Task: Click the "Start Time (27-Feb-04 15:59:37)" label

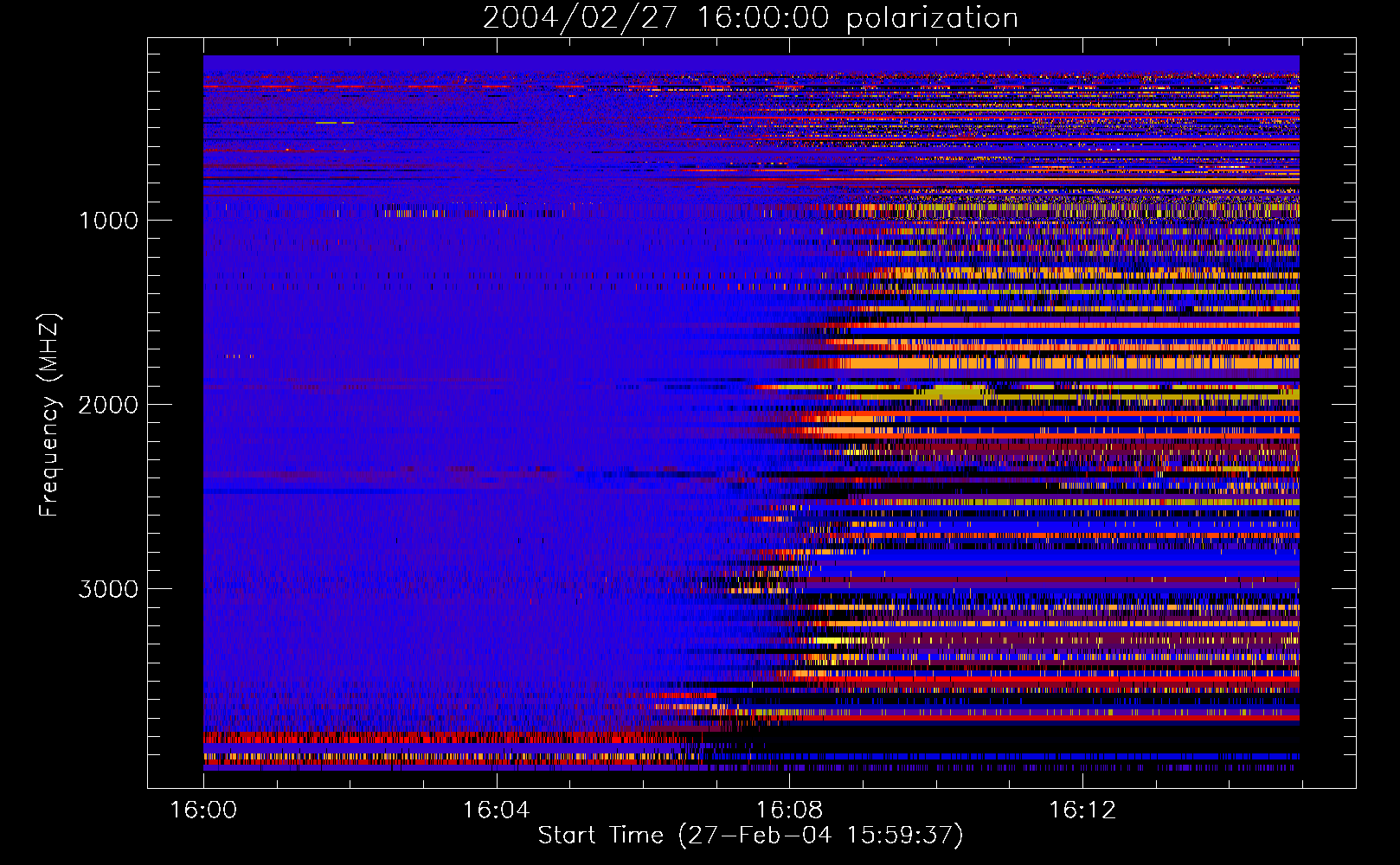Action: pos(750,836)
